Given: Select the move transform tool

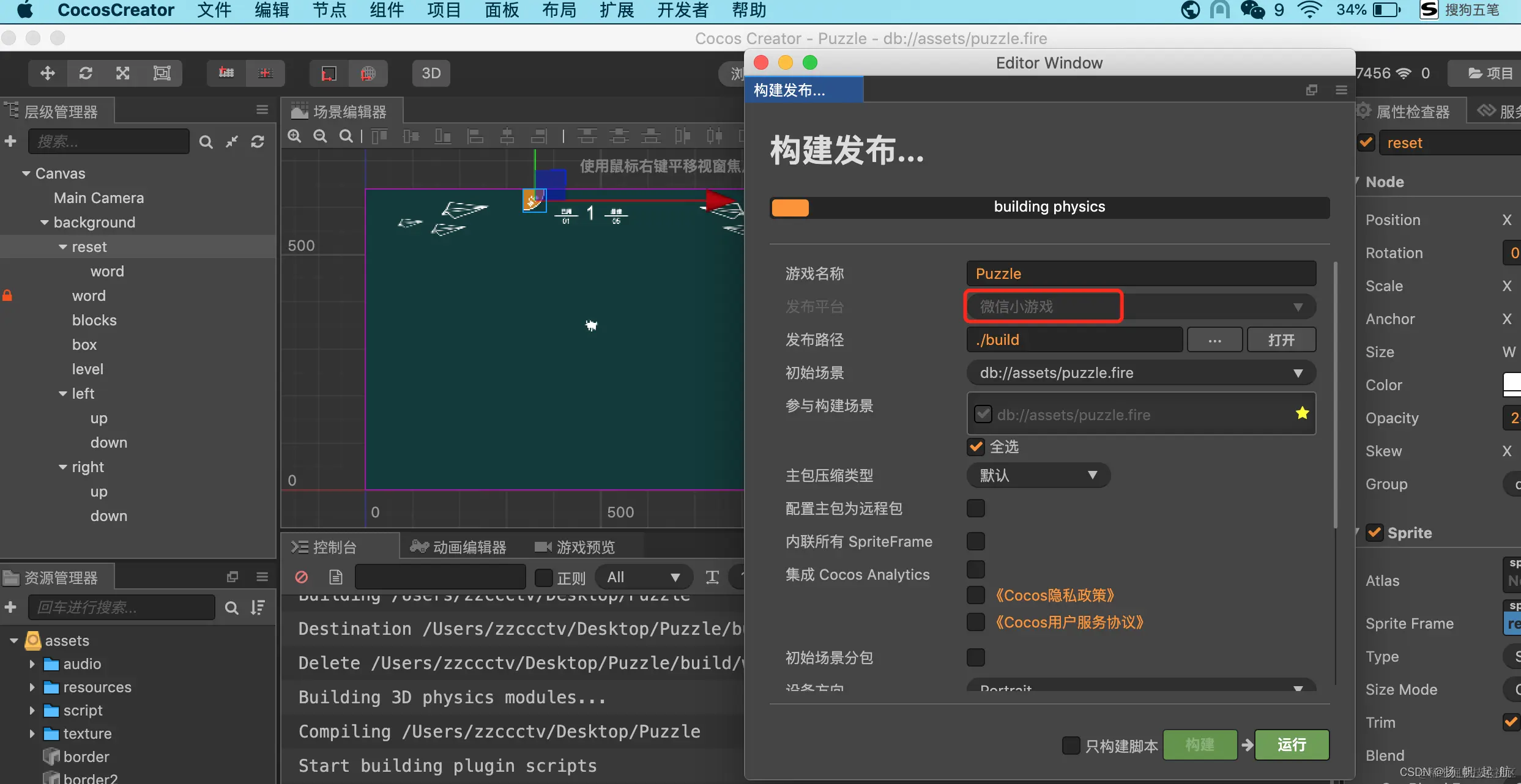Looking at the screenshot, I should [x=48, y=73].
